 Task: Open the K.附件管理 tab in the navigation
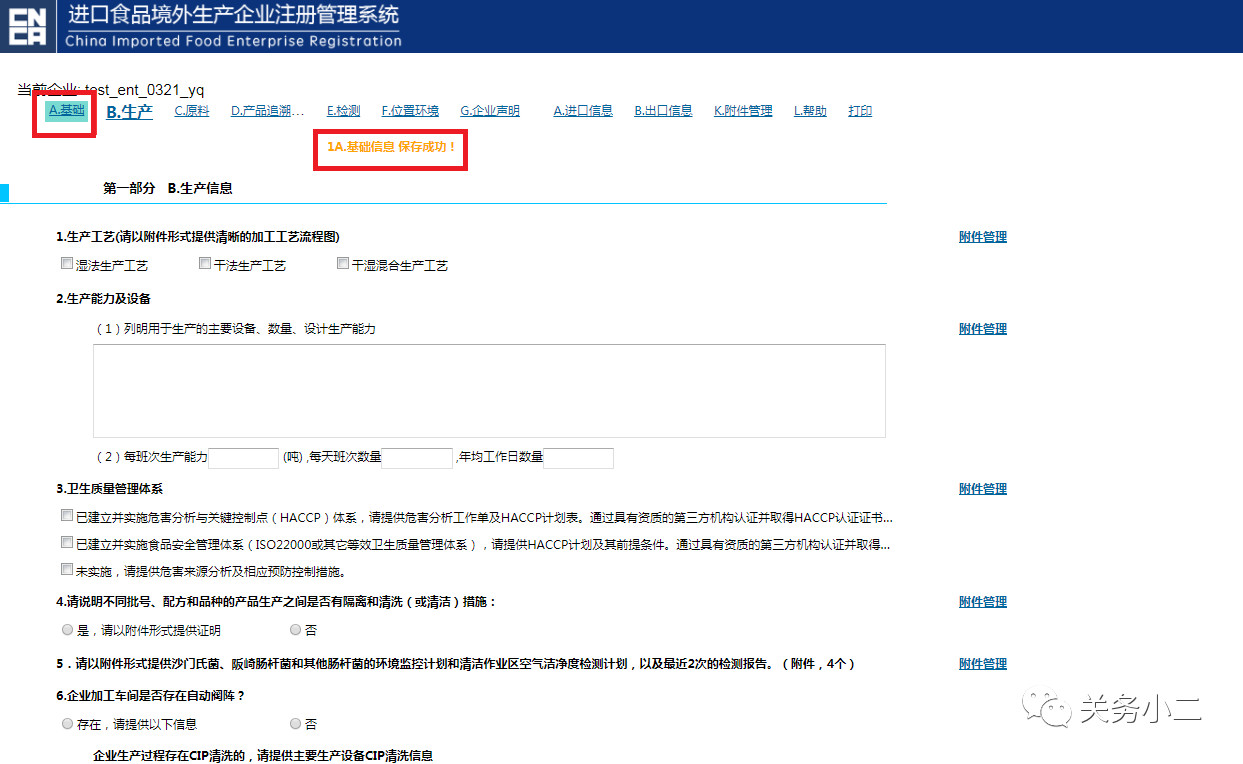coord(742,111)
